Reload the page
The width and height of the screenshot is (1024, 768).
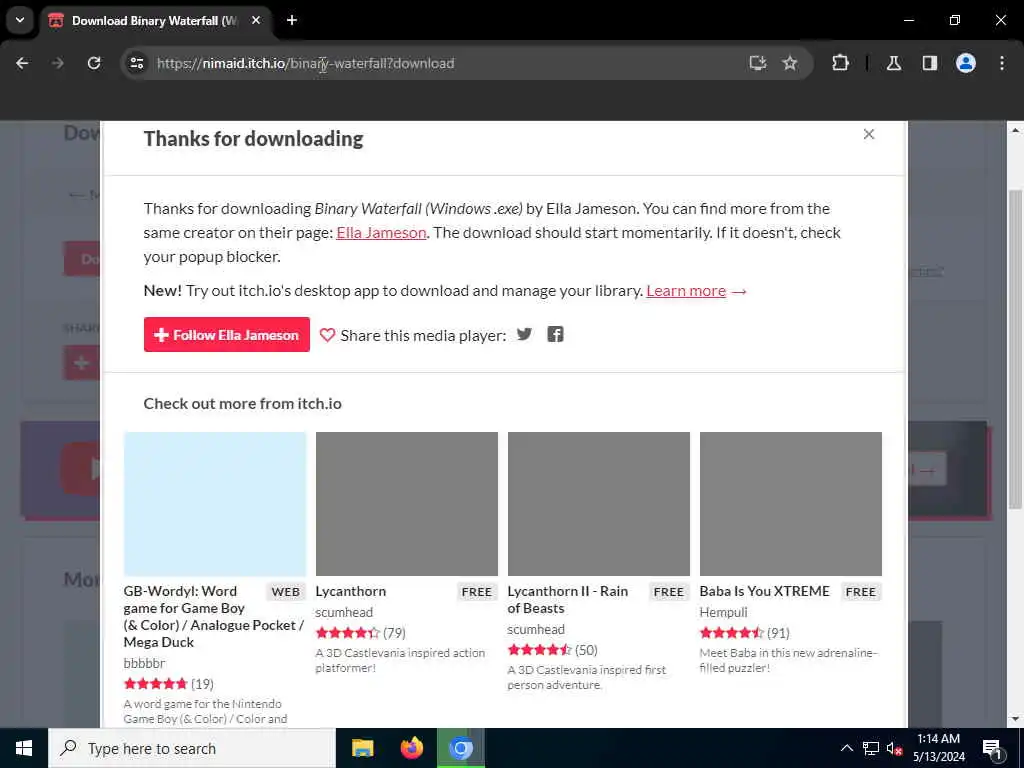click(94, 63)
